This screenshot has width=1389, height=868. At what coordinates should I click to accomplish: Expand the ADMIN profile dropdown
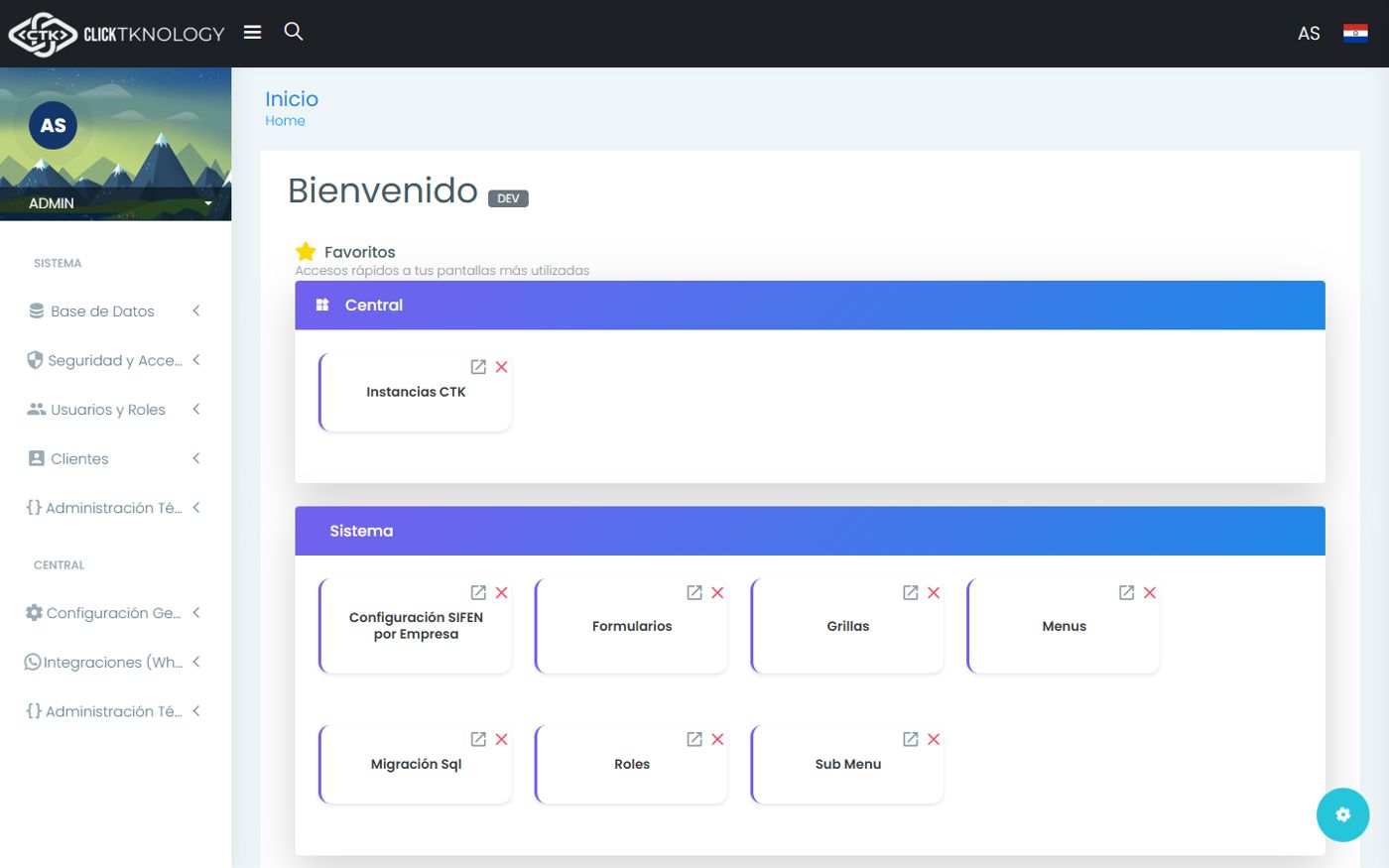[x=115, y=202]
